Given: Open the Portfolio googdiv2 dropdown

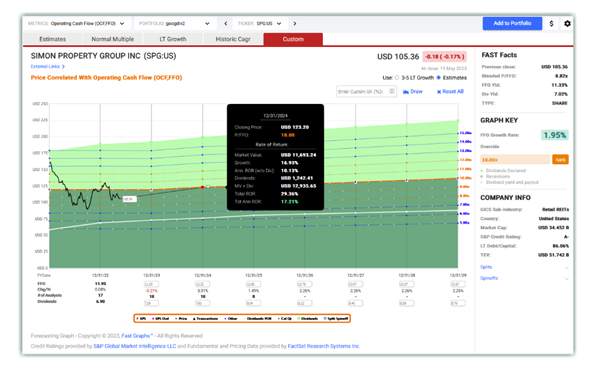Looking at the screenshot, I should 175,23.
